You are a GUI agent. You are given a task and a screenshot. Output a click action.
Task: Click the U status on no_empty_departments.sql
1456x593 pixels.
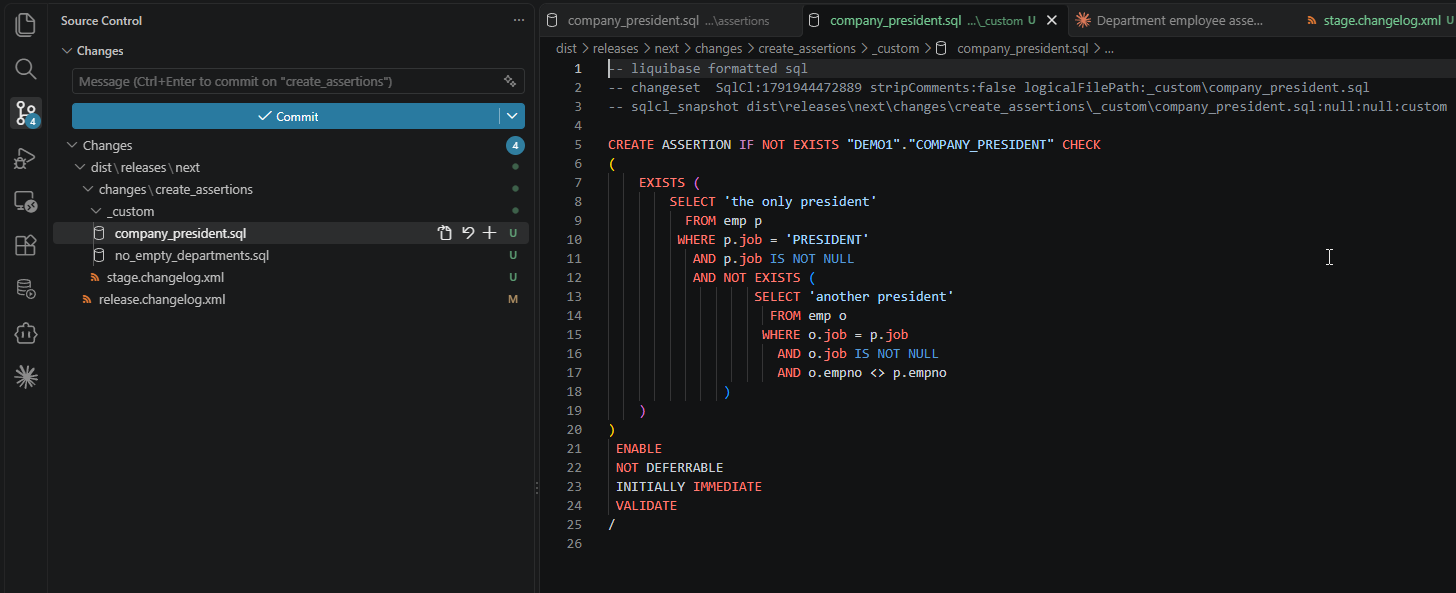[513, 255]
